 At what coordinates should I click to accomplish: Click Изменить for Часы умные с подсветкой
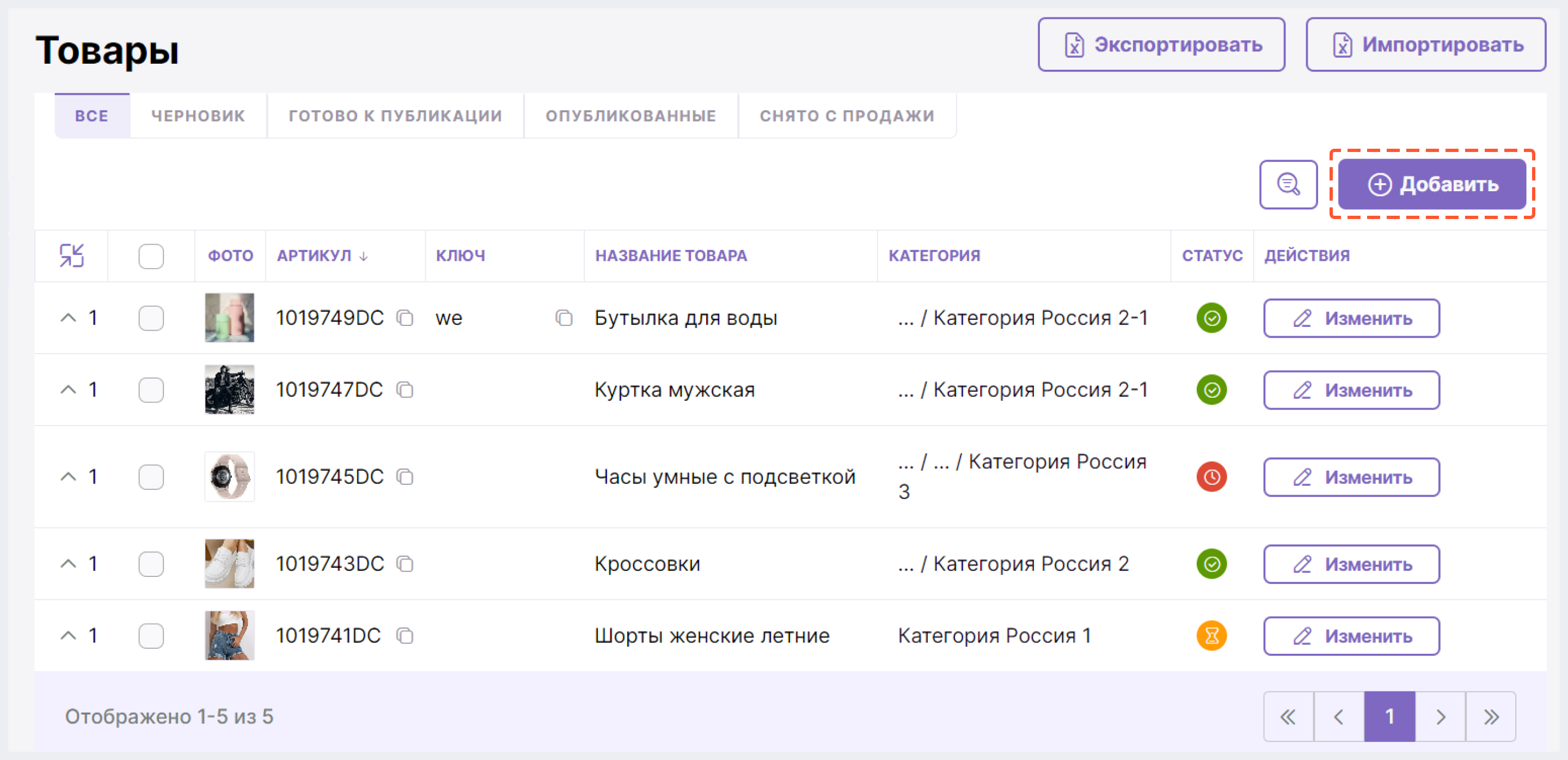1351,477
